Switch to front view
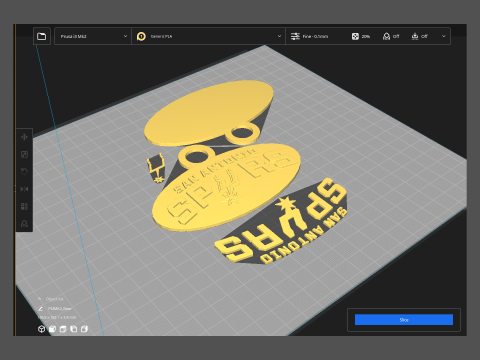 (52, 329)
